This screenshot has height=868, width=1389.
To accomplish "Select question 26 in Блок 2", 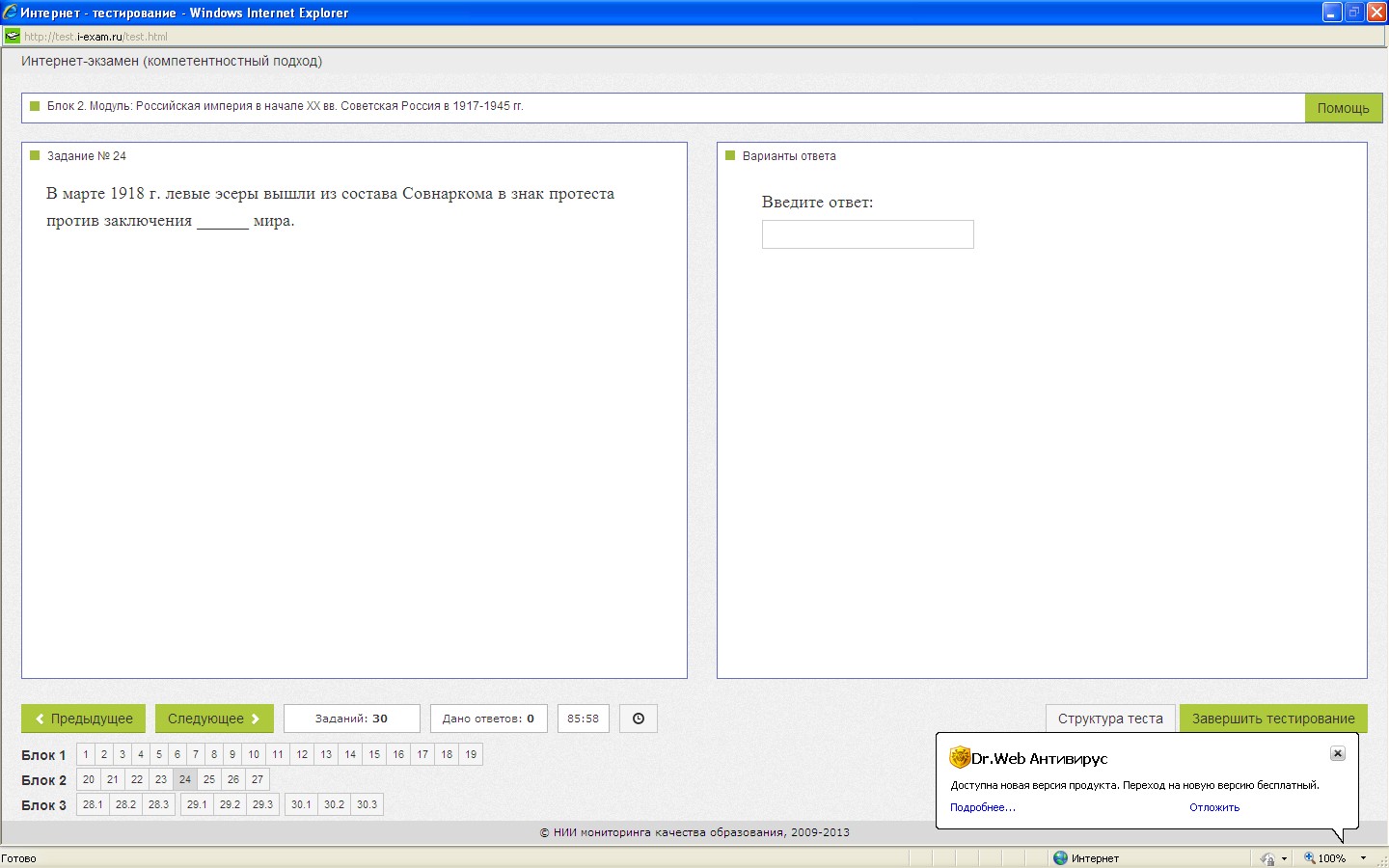I will click(233, 779).
